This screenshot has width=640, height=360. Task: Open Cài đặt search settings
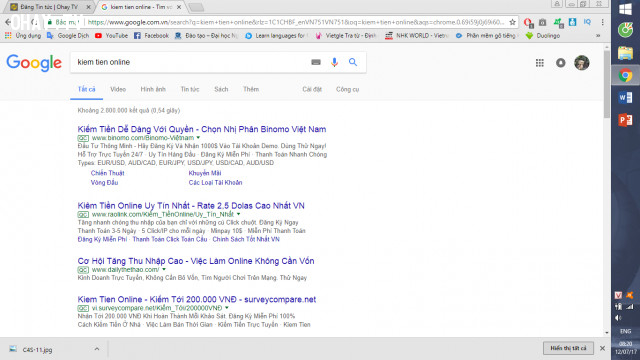(312, 89)
